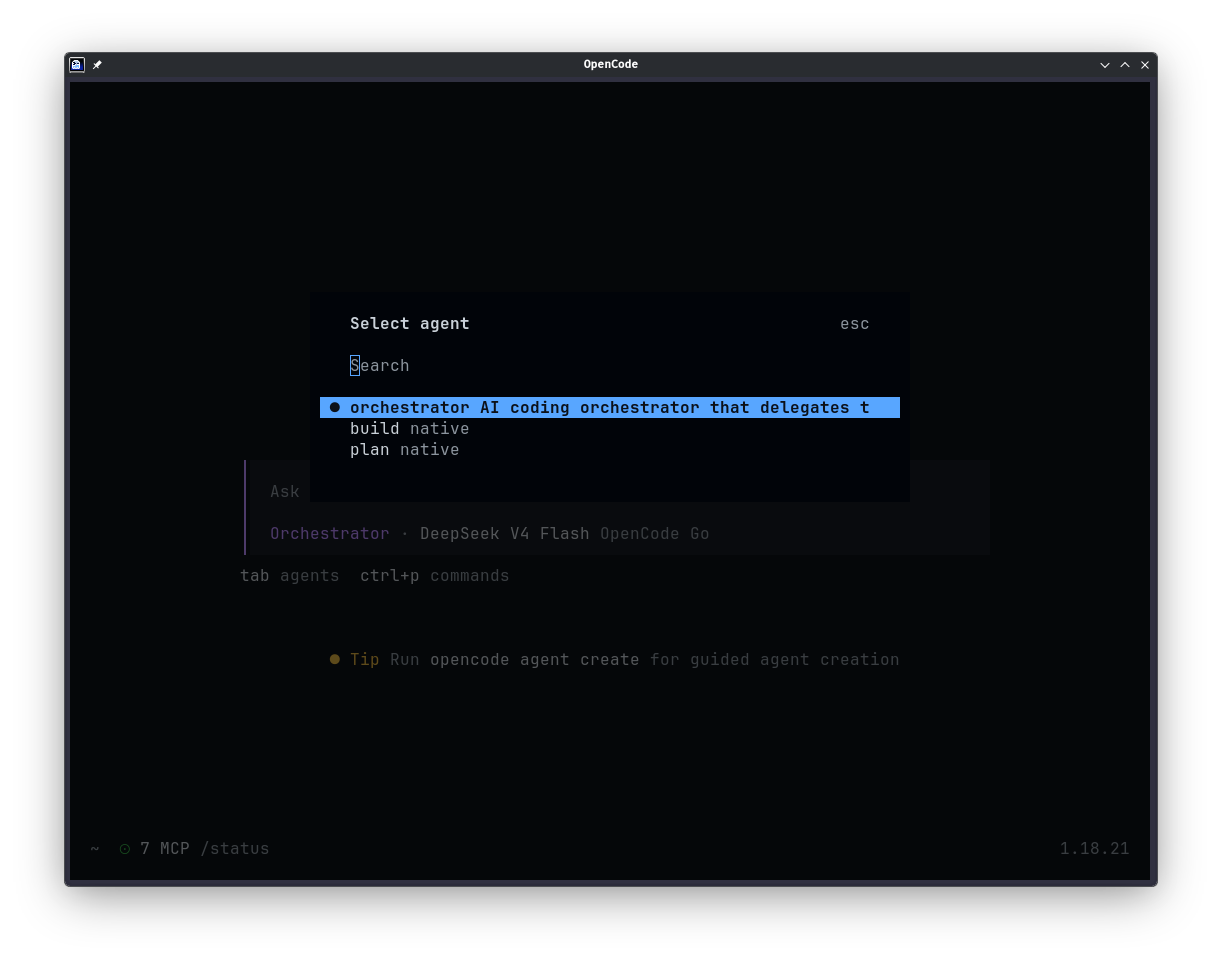1222x963 pixels.
Task: Focus the Search field in agent dialog
Action: click(x=610, y=365)
